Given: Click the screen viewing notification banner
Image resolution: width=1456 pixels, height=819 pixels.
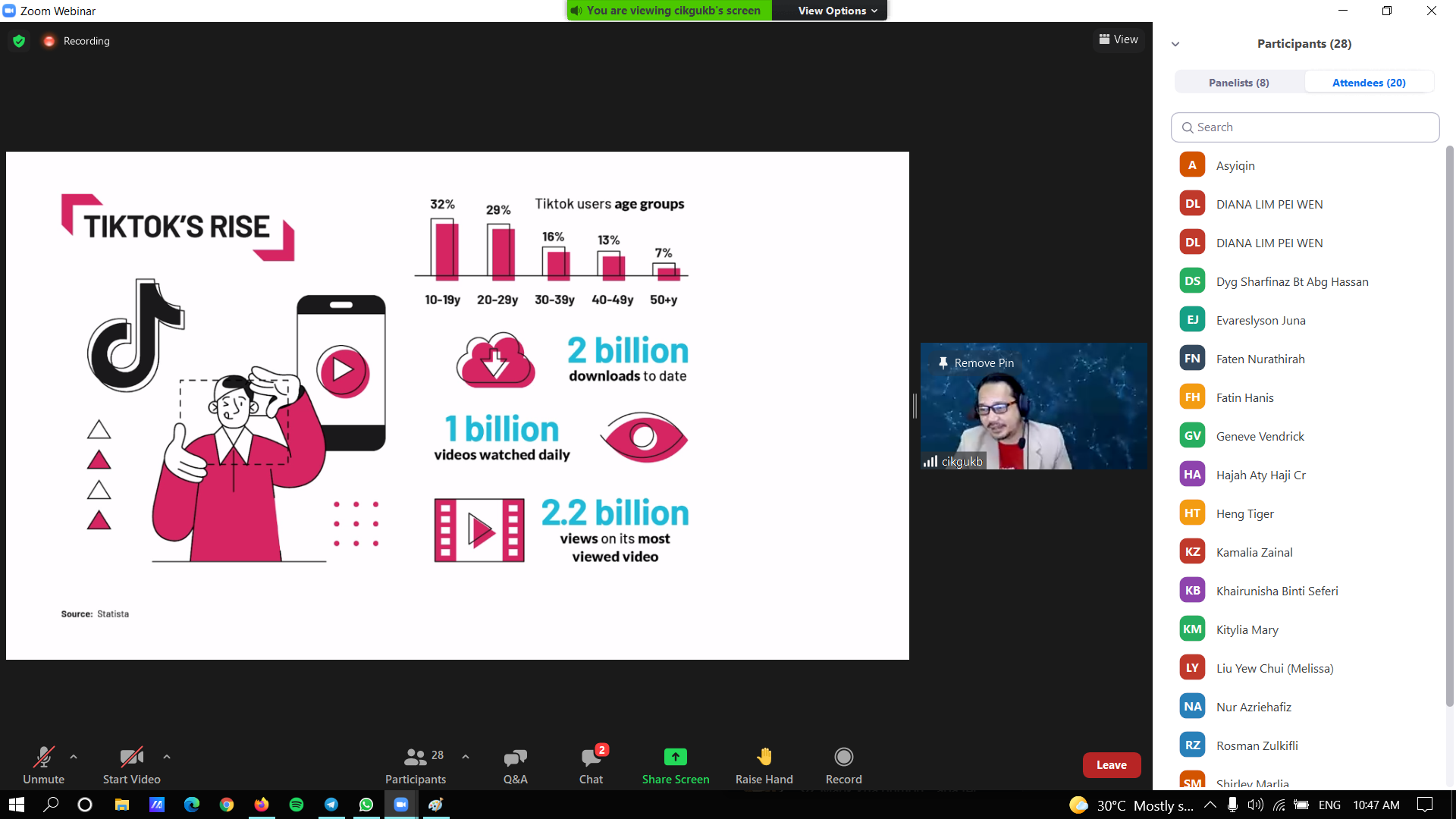Looking at the screenshot, I should click(669, 11).
